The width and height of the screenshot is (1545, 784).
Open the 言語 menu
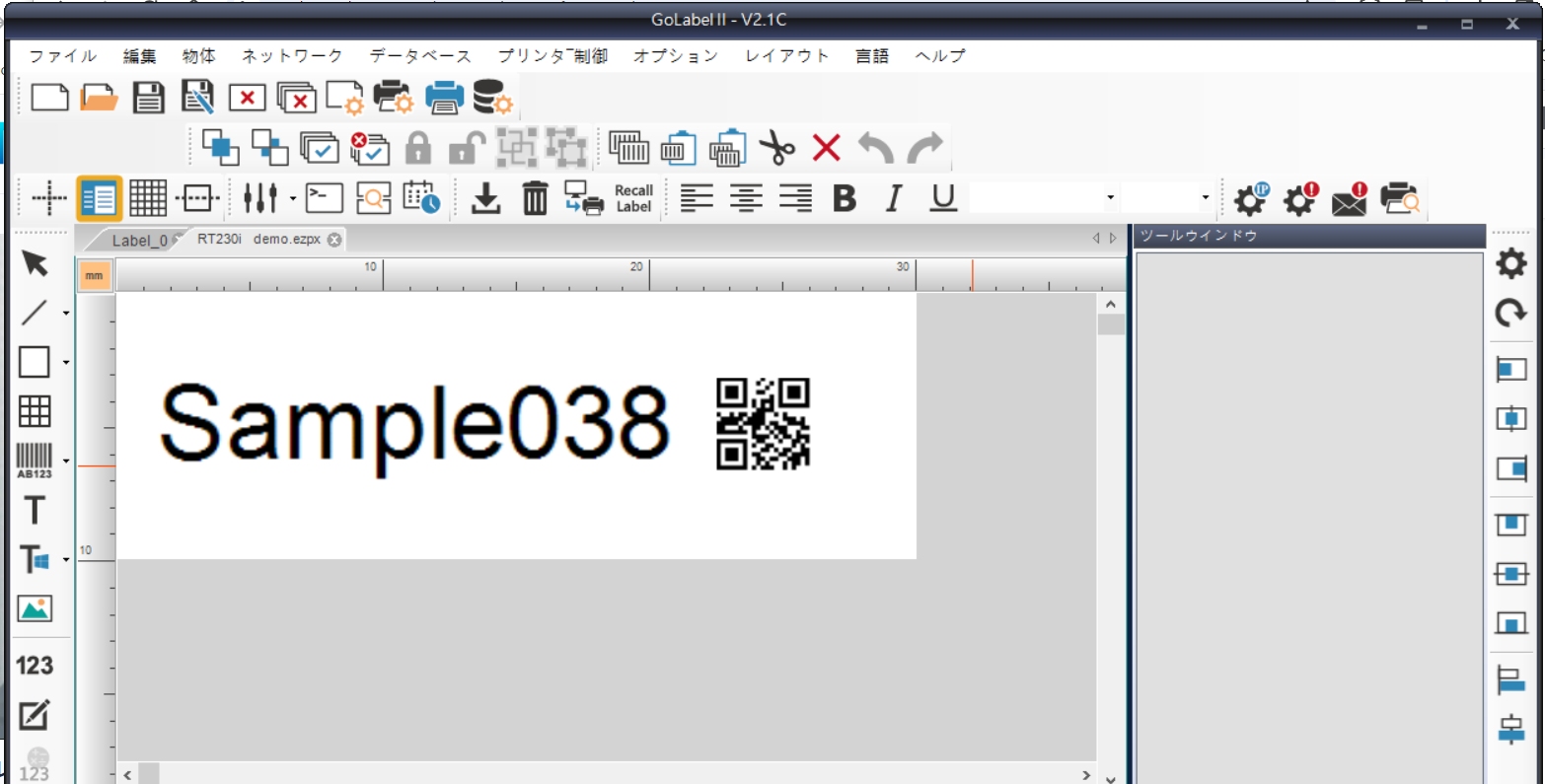click(x=872, y=56)
